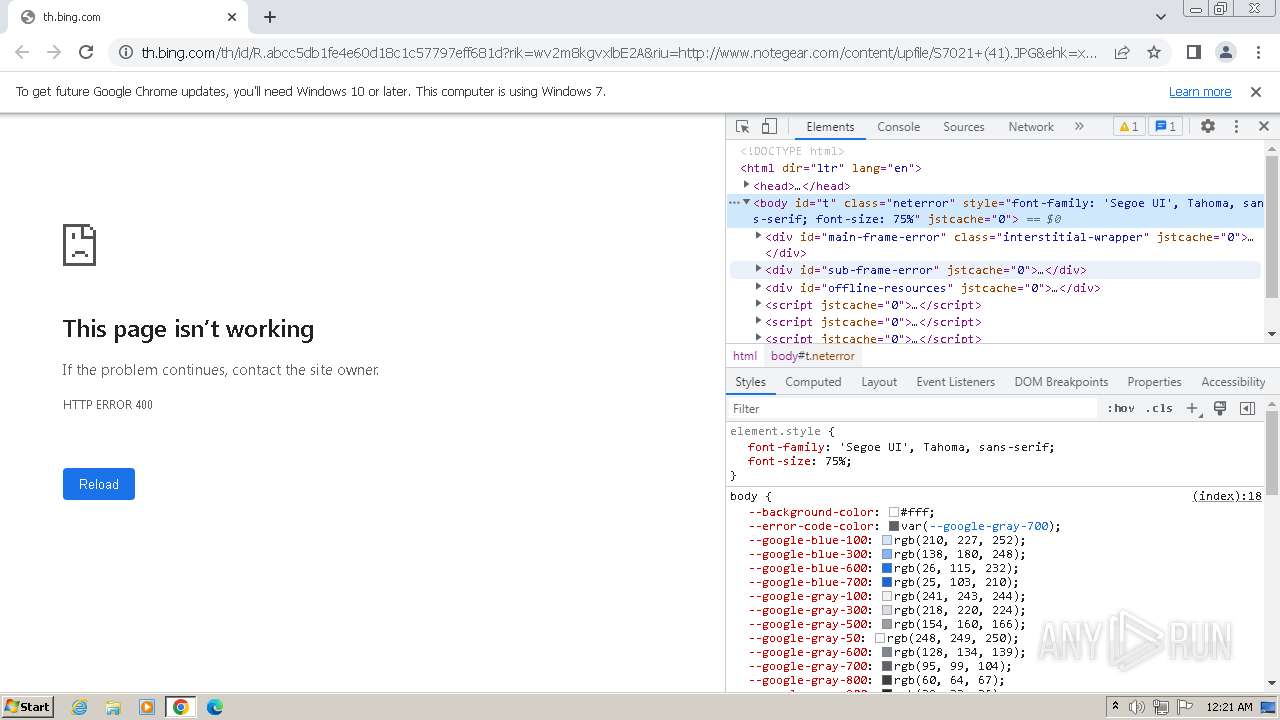Open the Properties tab
1280x720 pixels.
(1154, 382)
